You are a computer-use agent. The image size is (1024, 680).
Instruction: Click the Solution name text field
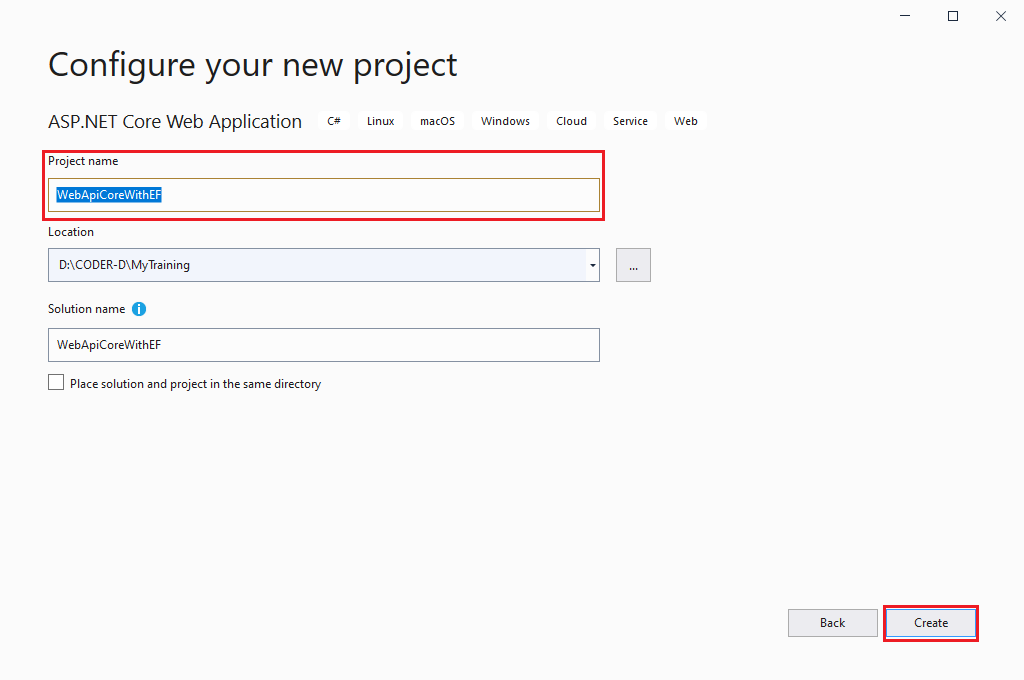click(323, 345)
